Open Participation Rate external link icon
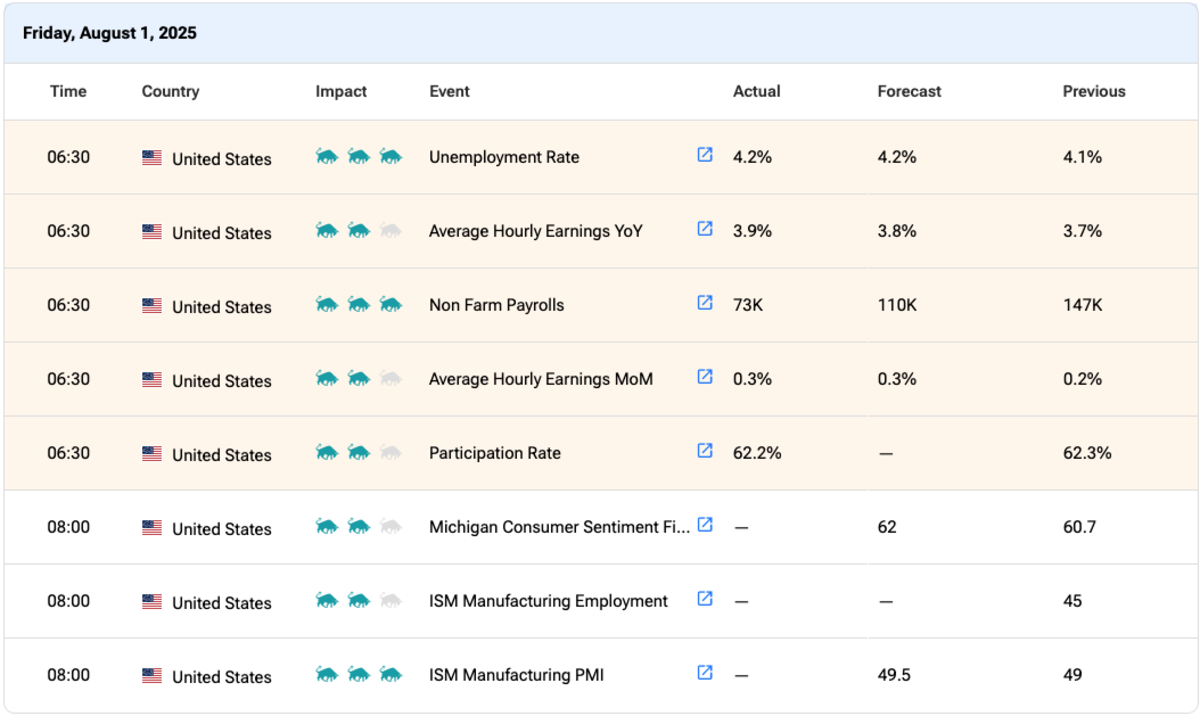 click(705, 451)
